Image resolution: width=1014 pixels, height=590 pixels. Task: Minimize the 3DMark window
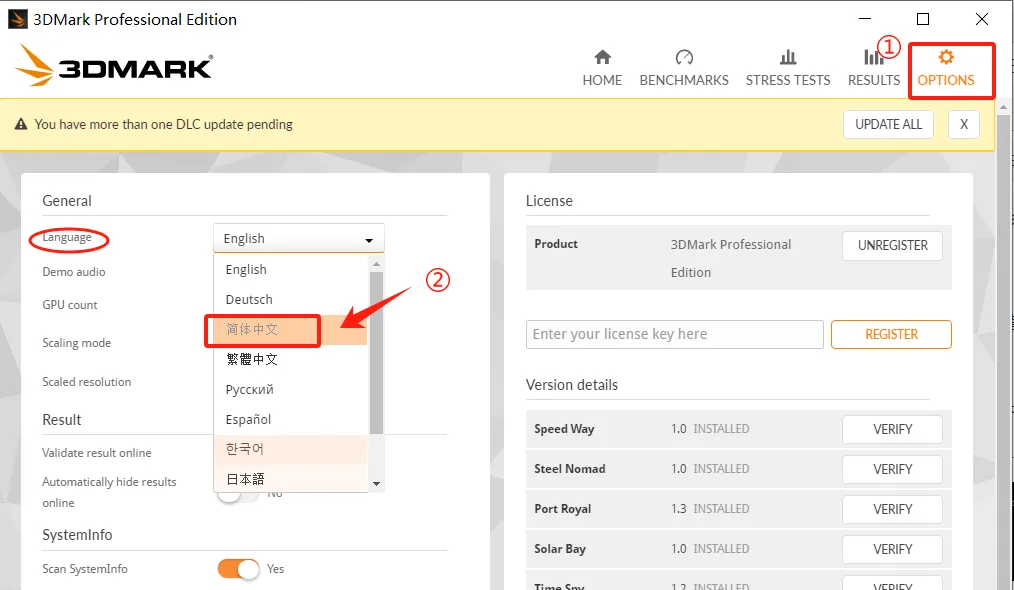tap(865, 19)
